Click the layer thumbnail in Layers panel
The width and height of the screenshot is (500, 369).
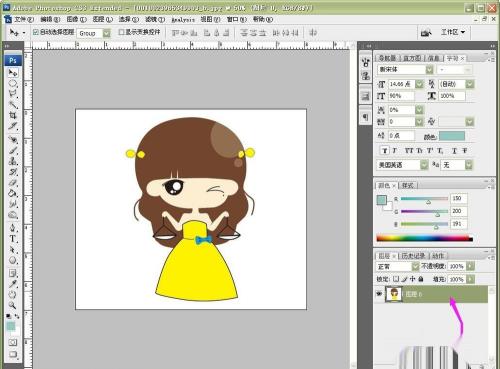point(394,294)
